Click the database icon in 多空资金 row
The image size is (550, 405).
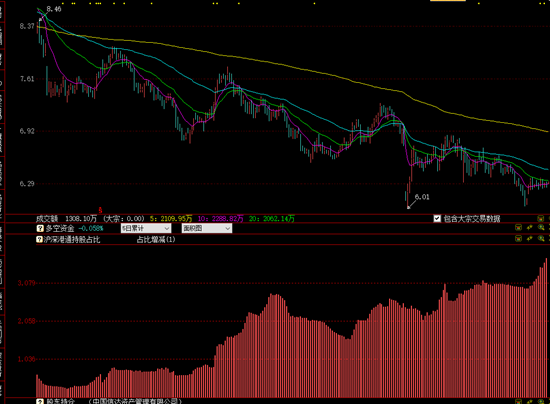[518, 228]
